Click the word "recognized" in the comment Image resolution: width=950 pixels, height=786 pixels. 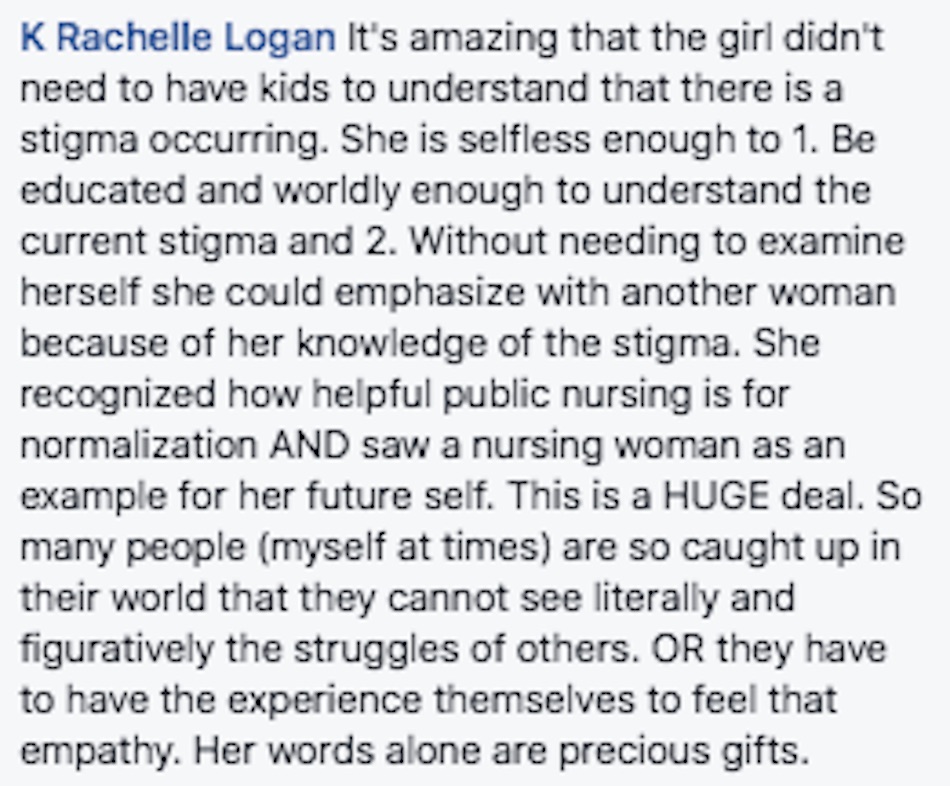118,394
